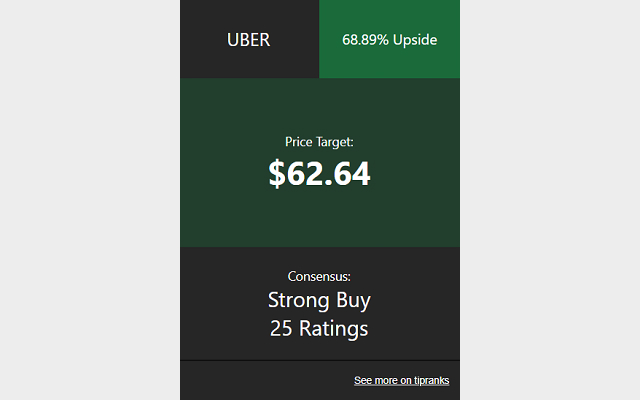Select the Price Target label

pyautogui.click(x=319, y=142)
